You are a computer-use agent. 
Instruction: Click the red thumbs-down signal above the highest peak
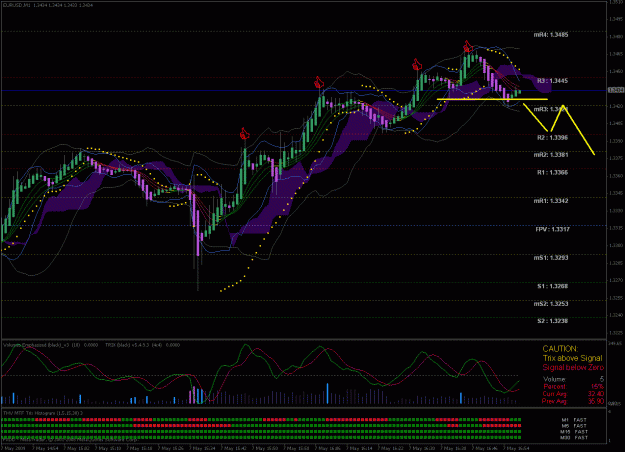point(468,46)
